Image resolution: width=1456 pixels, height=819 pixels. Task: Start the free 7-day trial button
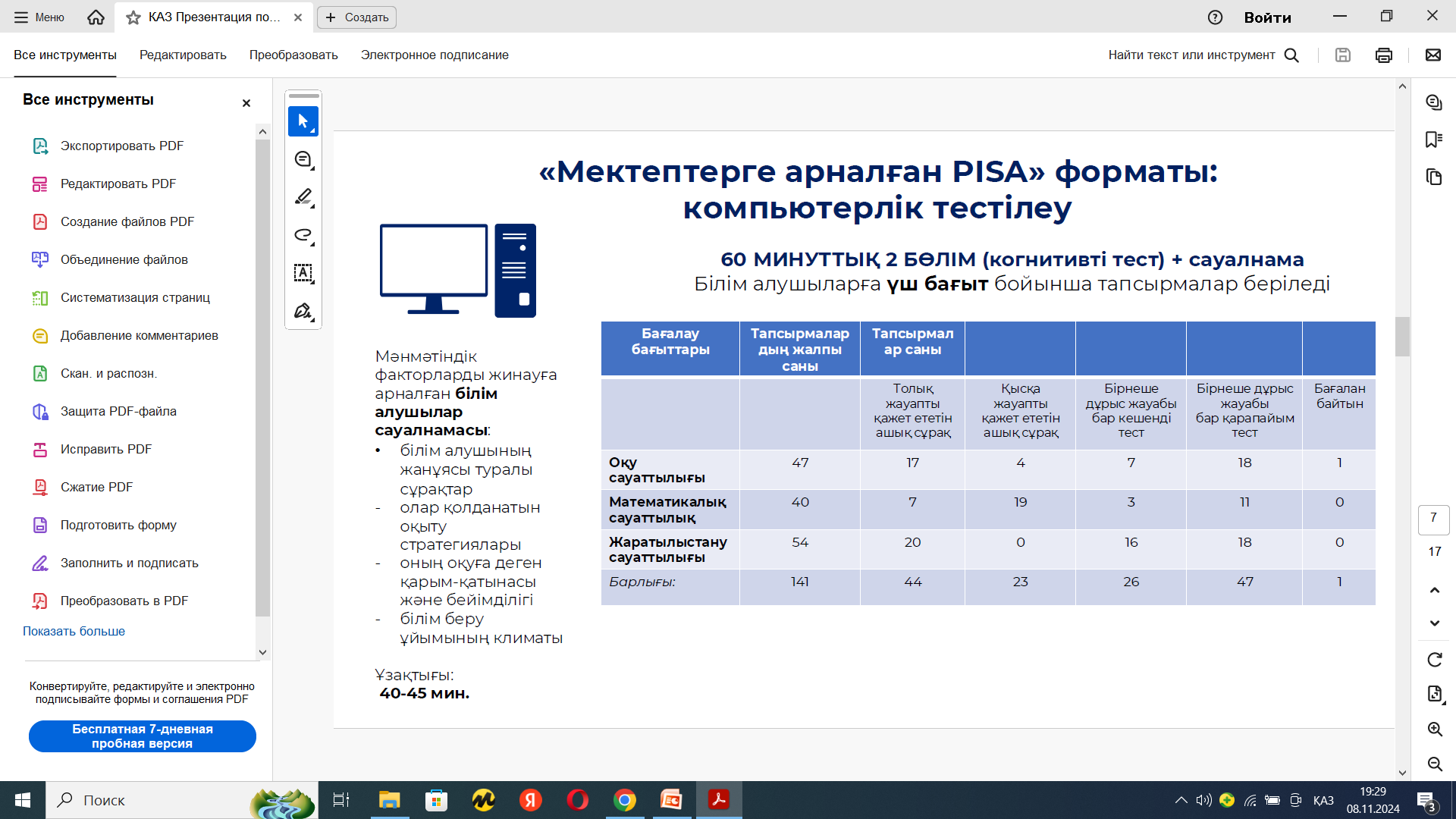[x=143, y=736]
